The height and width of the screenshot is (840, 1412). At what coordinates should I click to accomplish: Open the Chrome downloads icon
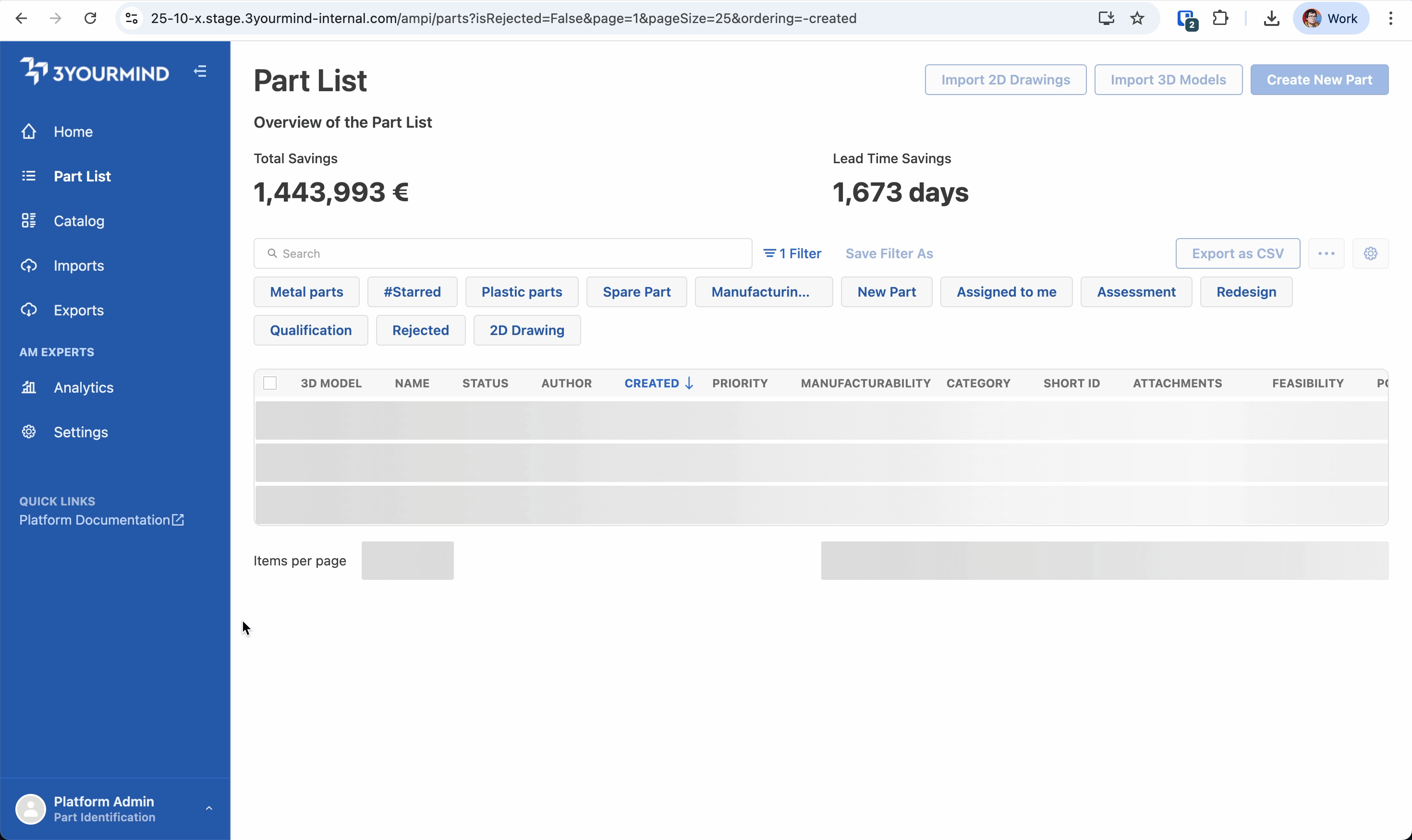[x=1272, y=19]
